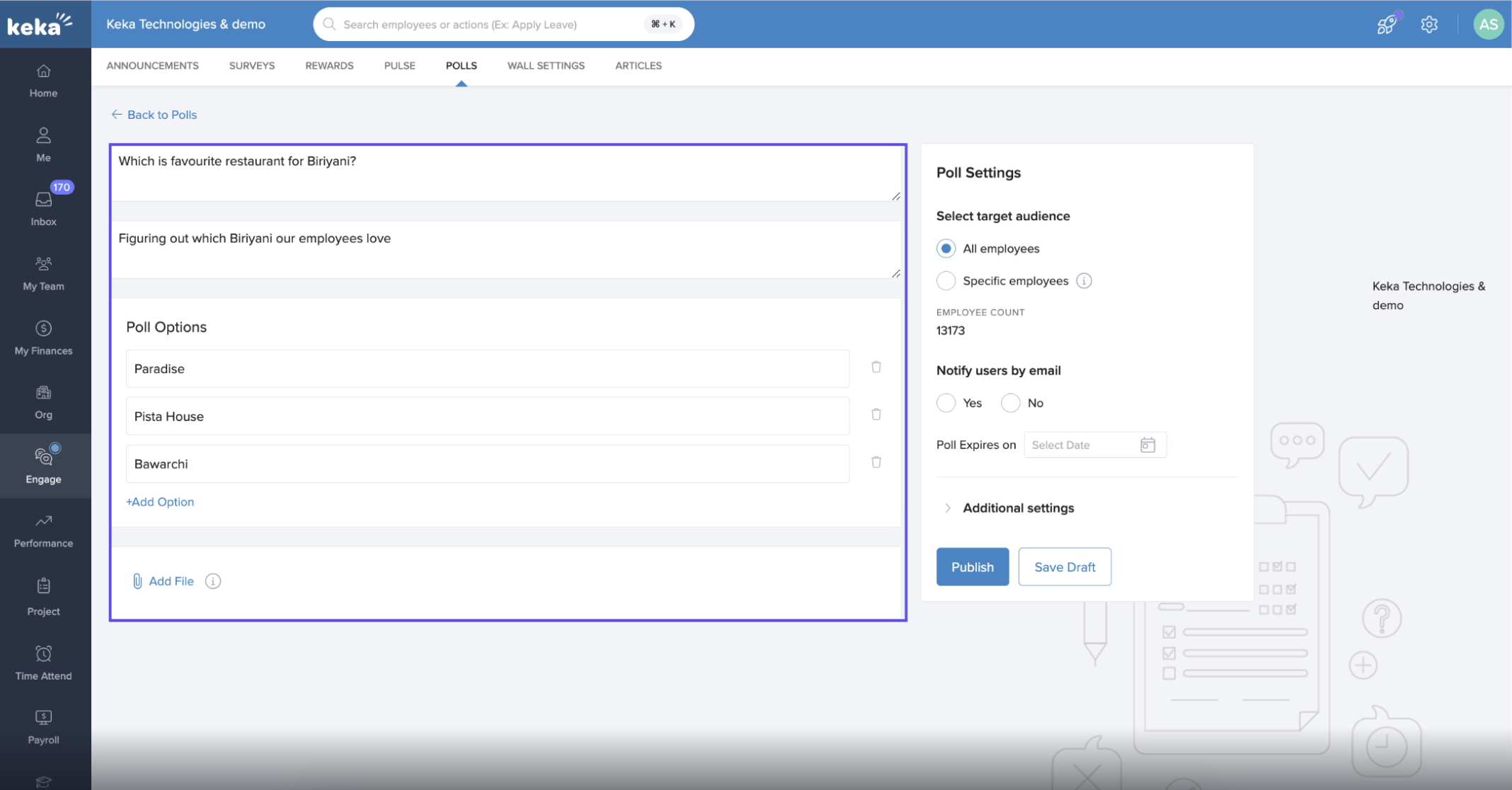The image size is (1512, 790).
Task: Click the +Add Option link
Action: 160,502
